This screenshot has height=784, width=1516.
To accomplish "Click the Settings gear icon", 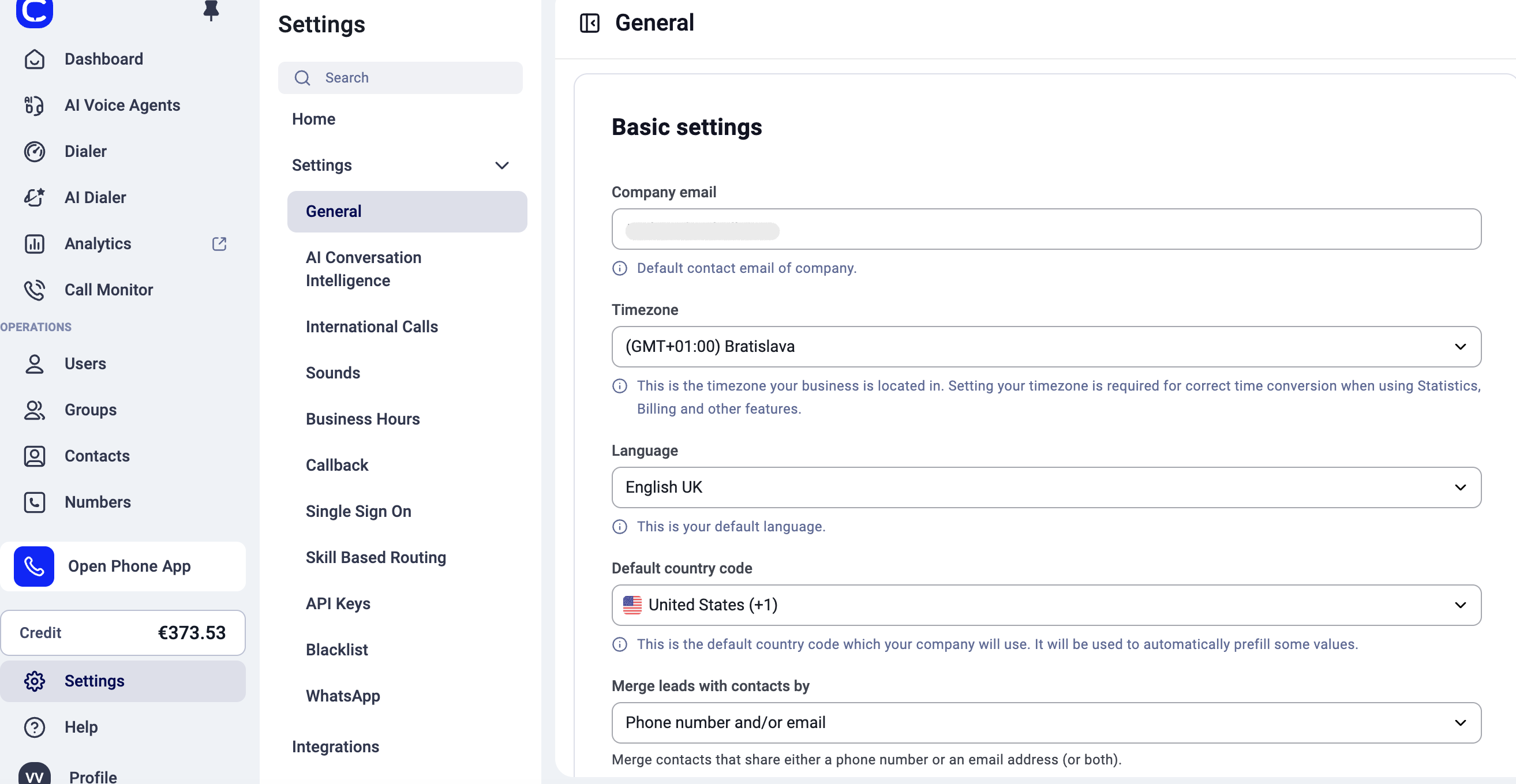I will pyautogui.click(x=34, y=681).
